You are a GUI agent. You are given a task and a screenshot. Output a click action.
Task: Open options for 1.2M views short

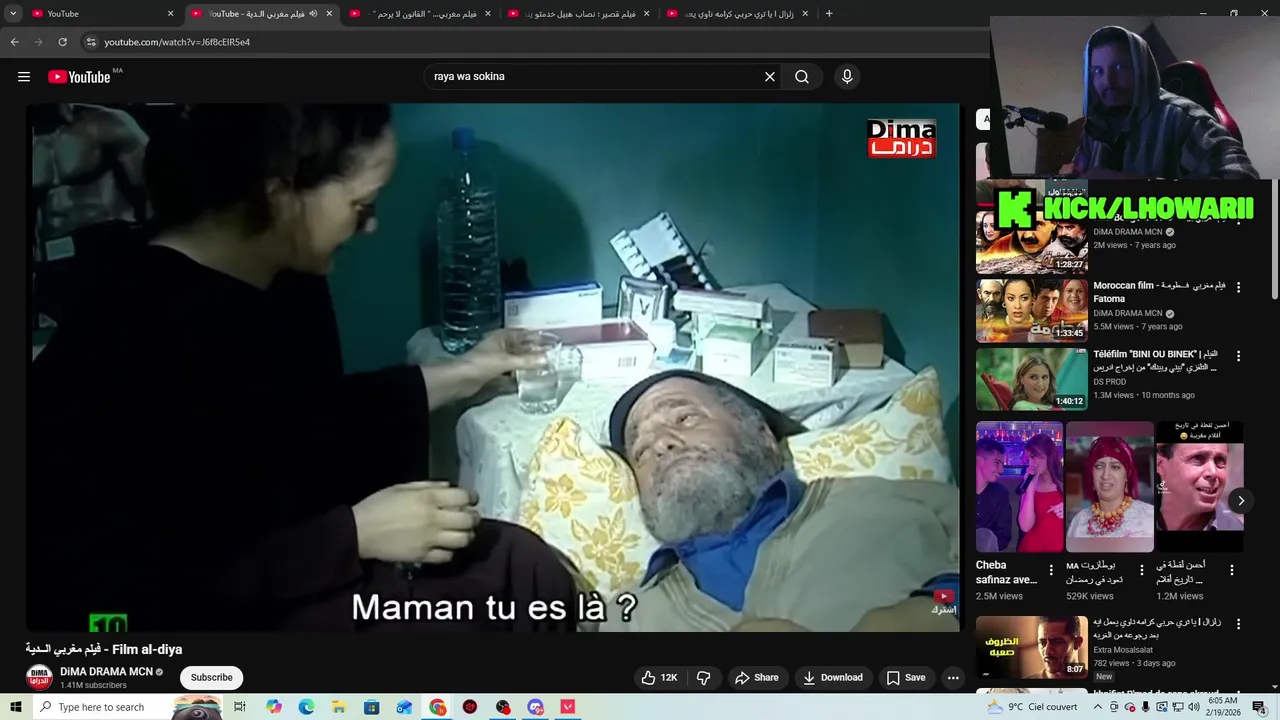click(1232, 570)
